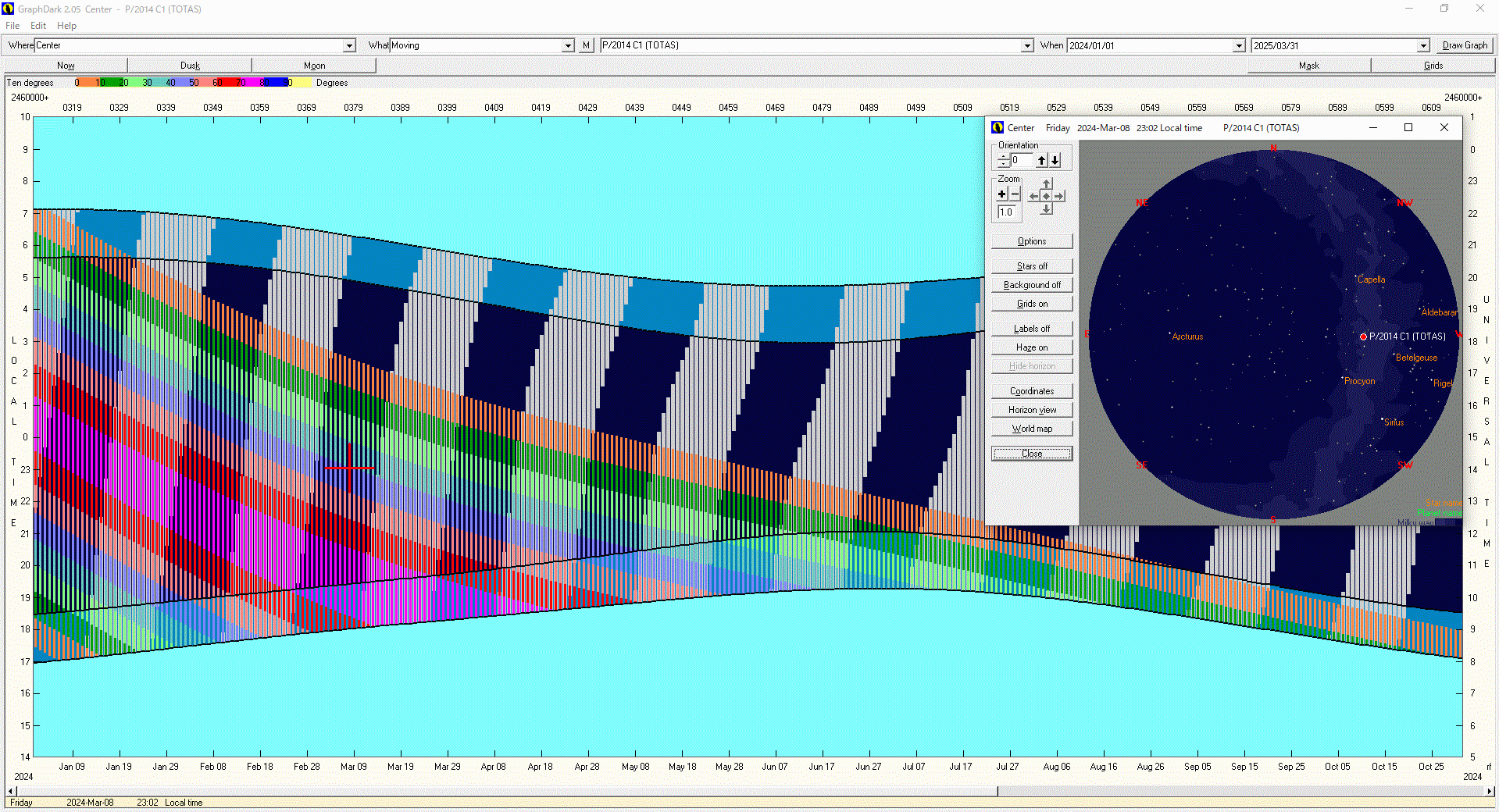
Task: Click the Moon button
Action: tap(314, 66)
